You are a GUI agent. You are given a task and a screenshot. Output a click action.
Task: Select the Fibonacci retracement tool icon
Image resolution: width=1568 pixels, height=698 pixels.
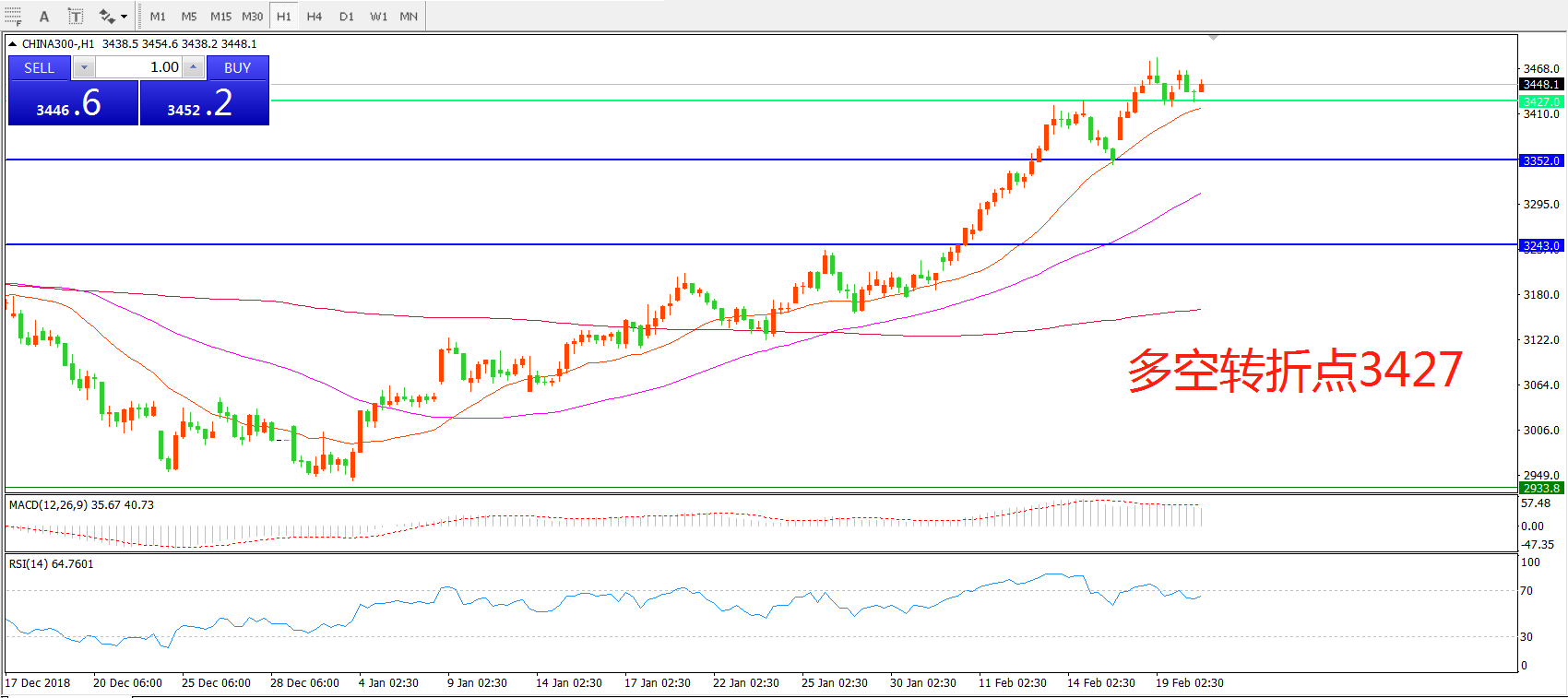(13, 16)
